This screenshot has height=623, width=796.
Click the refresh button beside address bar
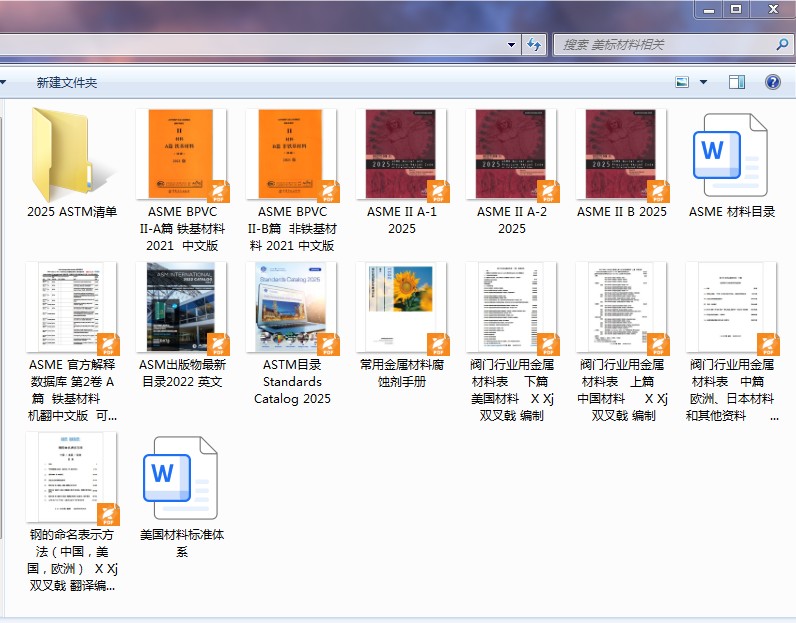(x=534, y=44)
